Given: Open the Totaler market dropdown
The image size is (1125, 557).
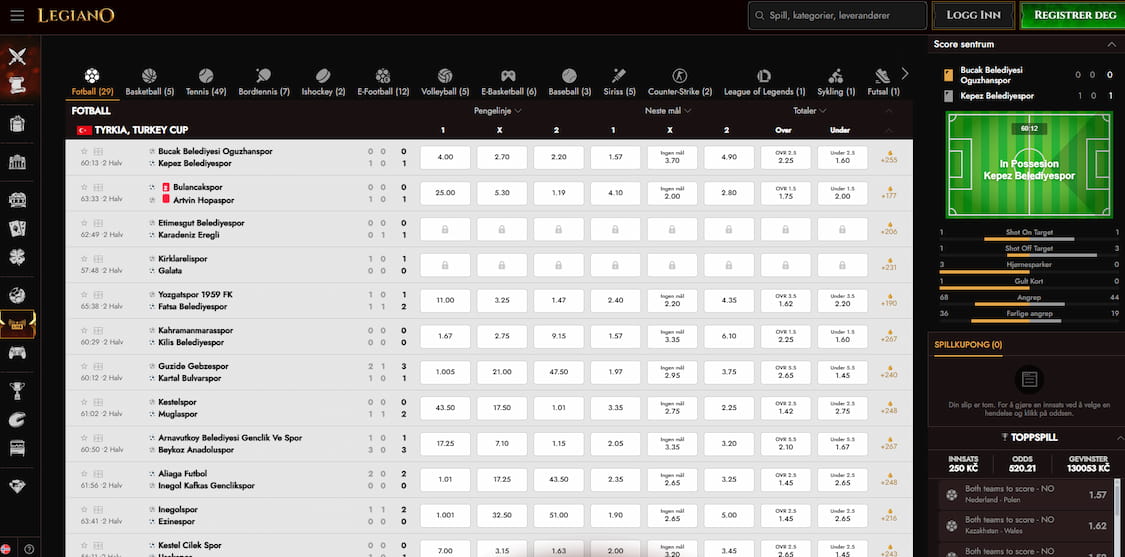Looking at the screenshot, I should [x=809, y=111].
